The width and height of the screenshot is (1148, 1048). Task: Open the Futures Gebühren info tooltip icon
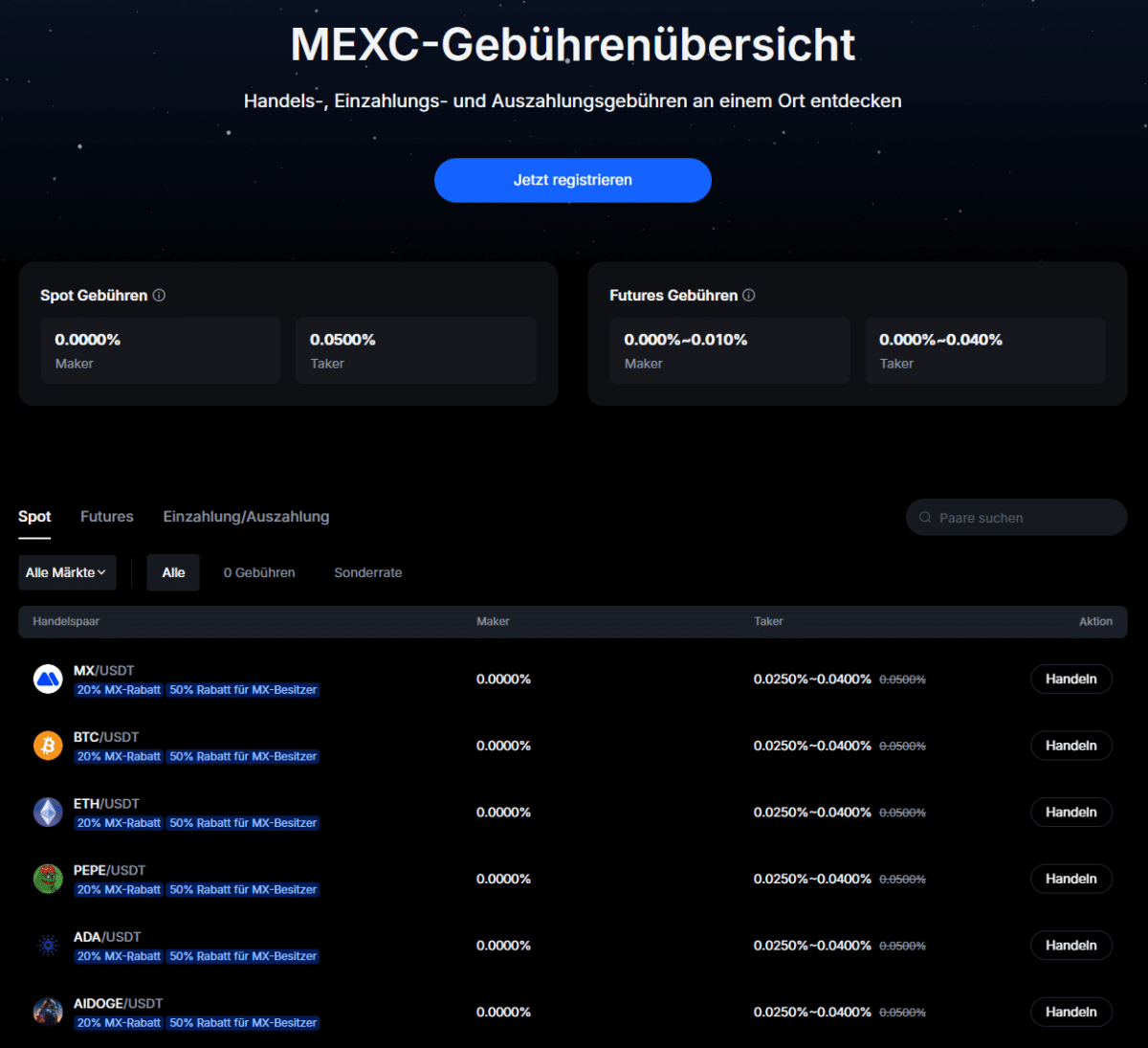[749, 296]
